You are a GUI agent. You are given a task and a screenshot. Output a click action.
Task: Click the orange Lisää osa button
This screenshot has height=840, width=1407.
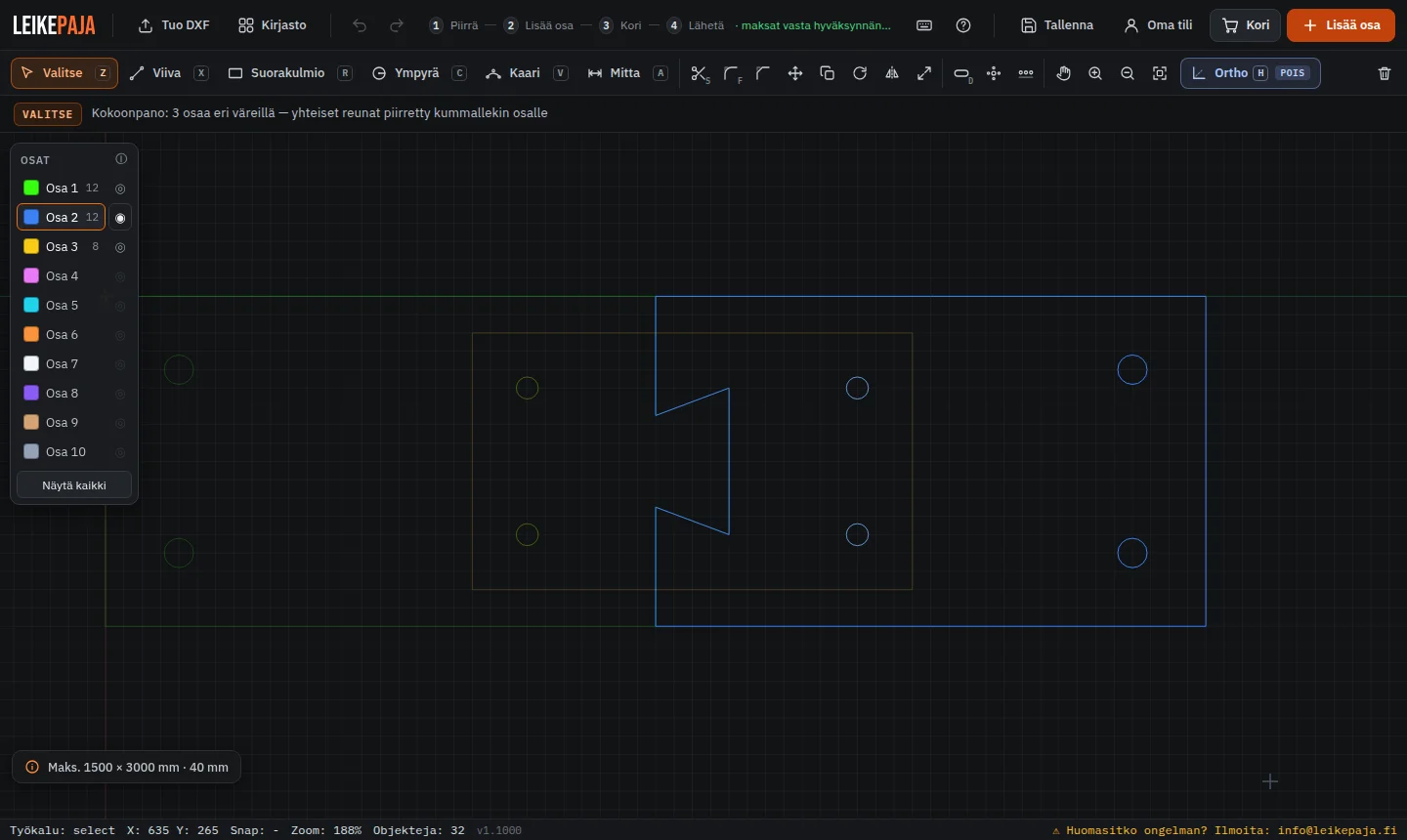click(x=1341, y=25)
